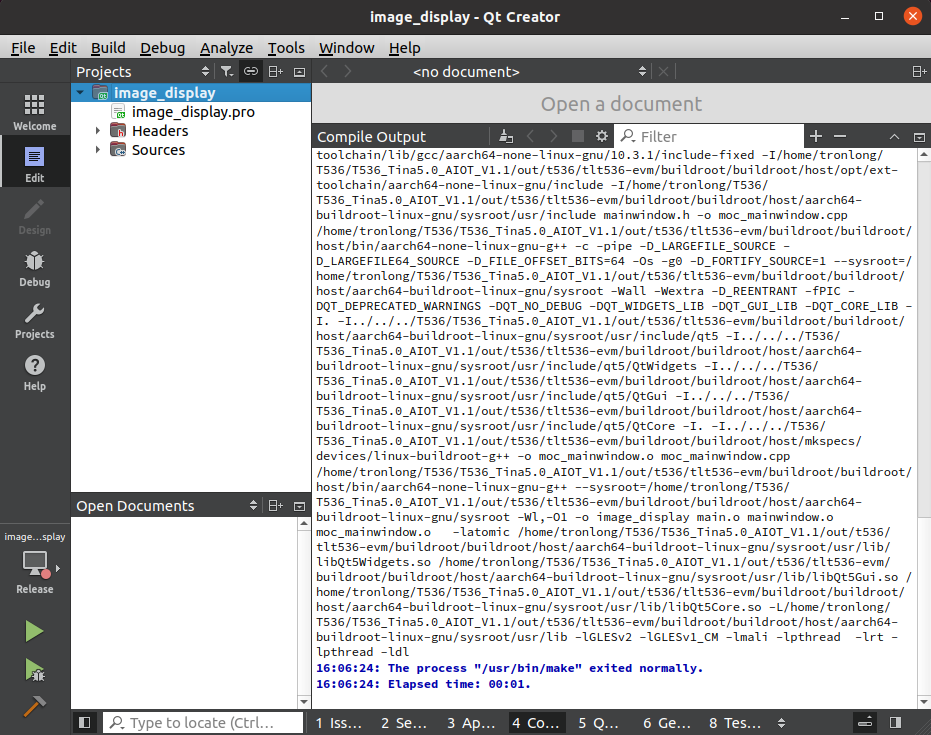Expand the Sources folder
The height and width of the screenshot is (735, 931).
98,150
